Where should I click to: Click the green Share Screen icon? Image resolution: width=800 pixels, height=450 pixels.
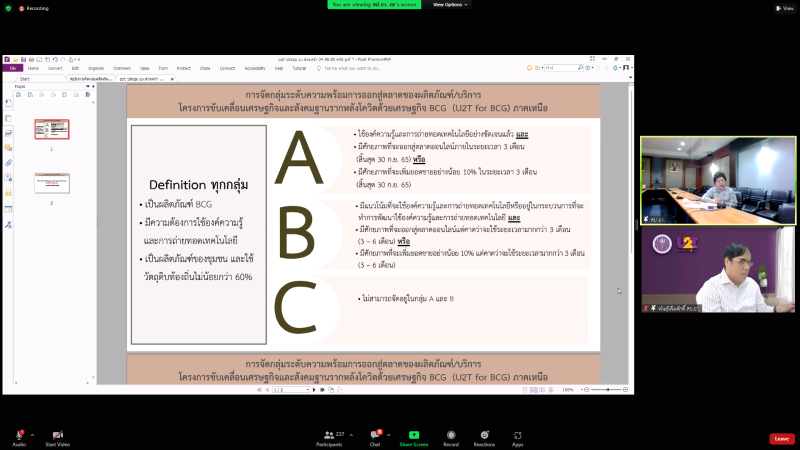point(413,435)
